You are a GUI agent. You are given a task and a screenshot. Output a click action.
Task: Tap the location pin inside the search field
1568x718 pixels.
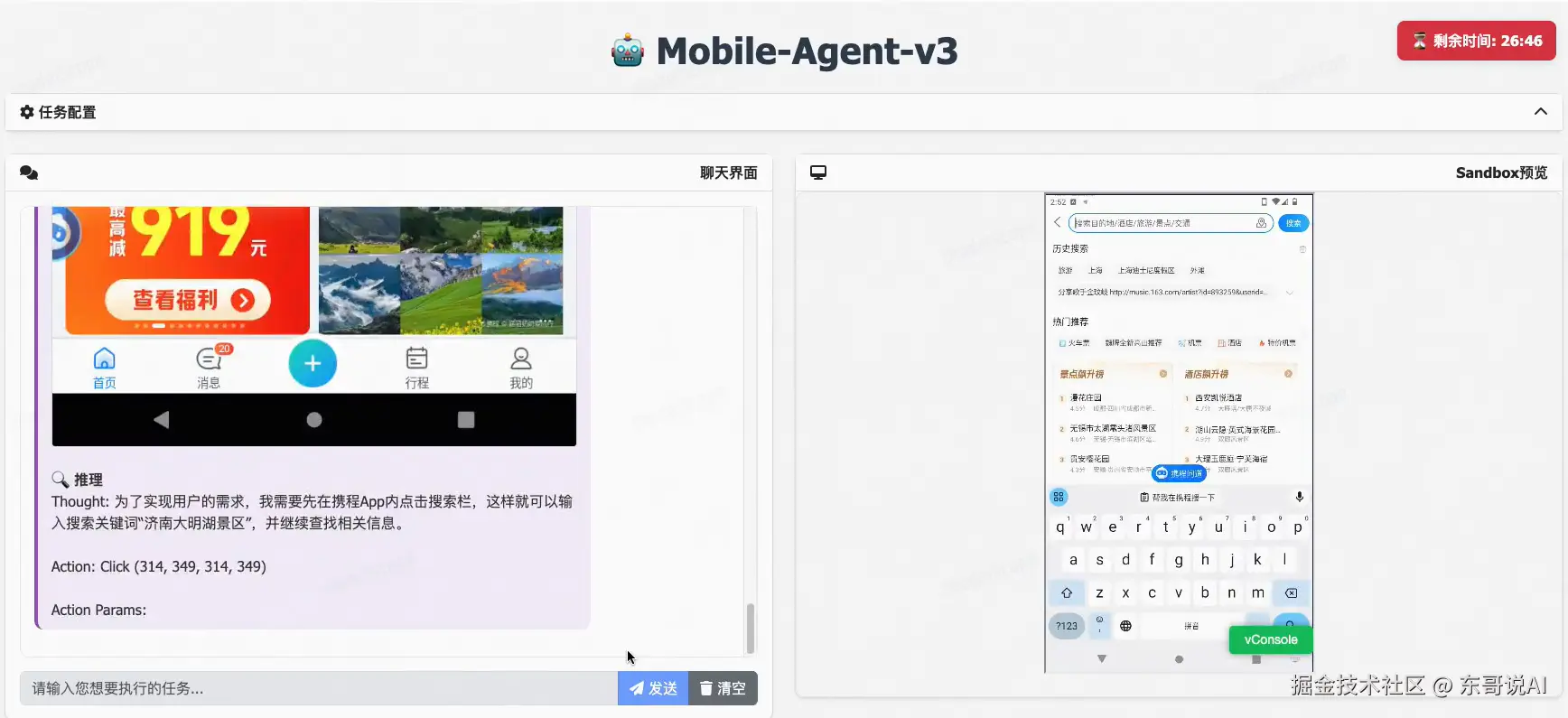[1261, 223]
